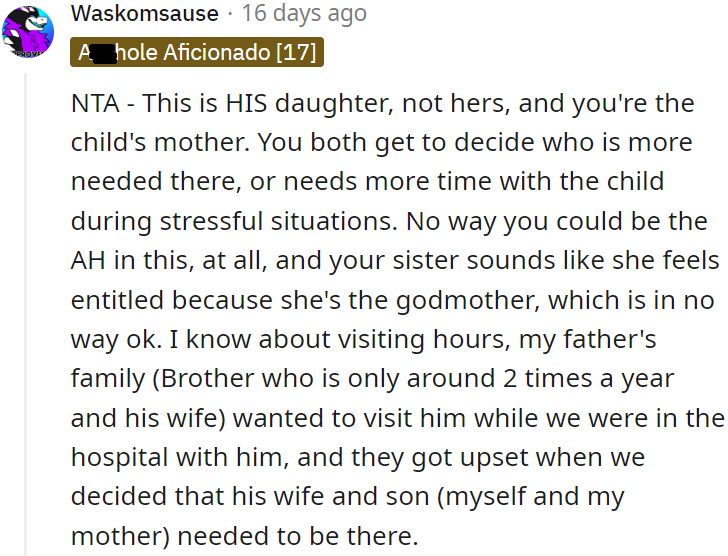728x556 pixels.
Task: Click the number "[17]" in the flair
Action: 295,52
